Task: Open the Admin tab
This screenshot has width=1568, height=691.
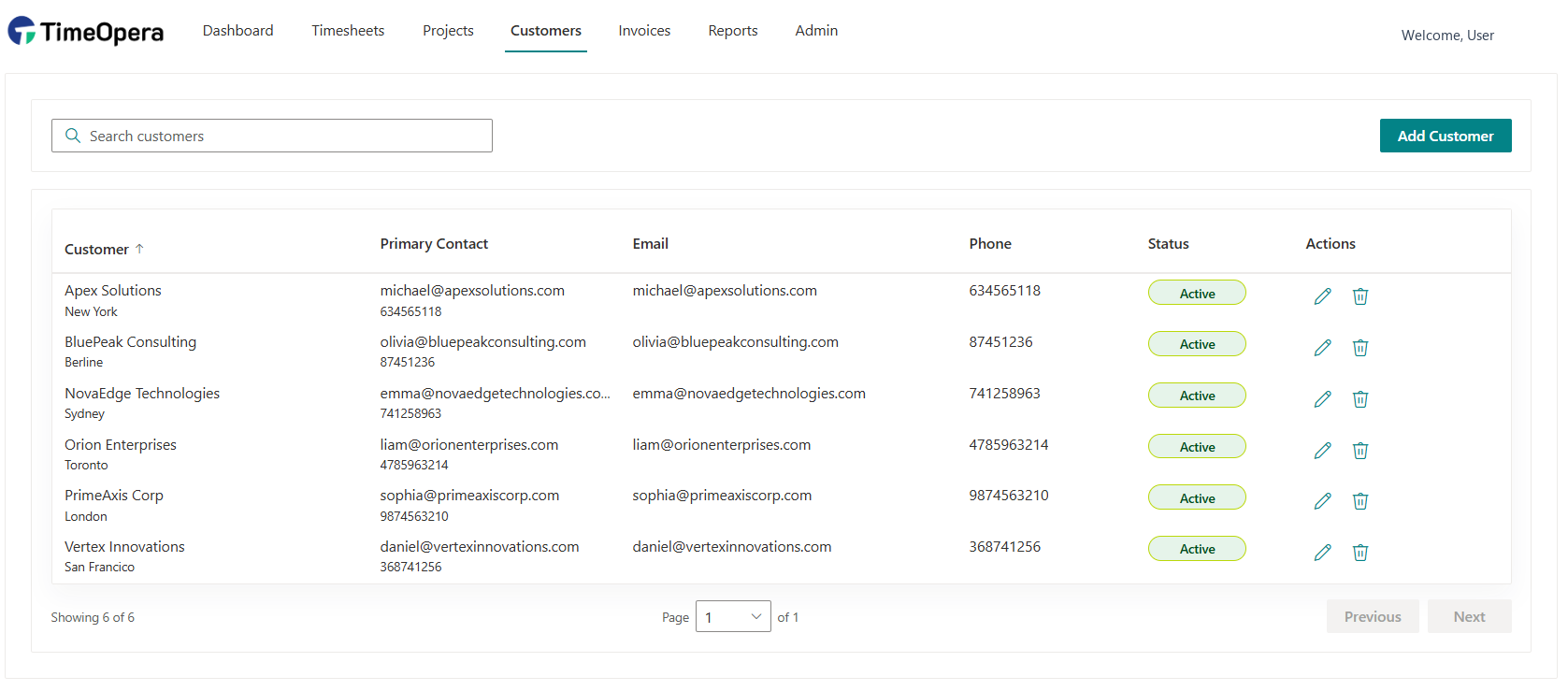Action: pos(816,31)
